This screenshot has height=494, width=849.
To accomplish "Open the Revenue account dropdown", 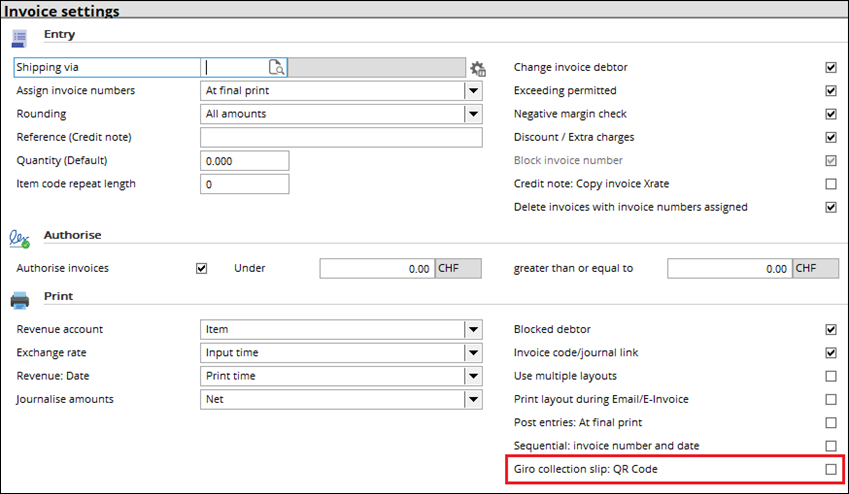I will pyautogui.click(x=473, y=330).
